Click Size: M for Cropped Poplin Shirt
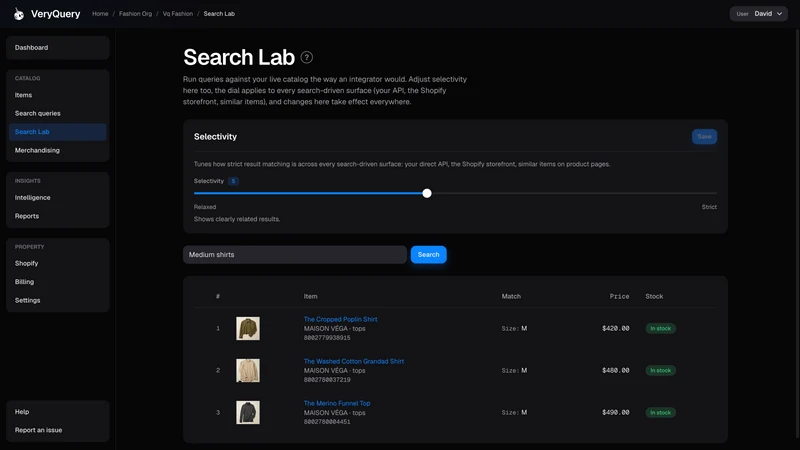 click(x=514, y=329)
